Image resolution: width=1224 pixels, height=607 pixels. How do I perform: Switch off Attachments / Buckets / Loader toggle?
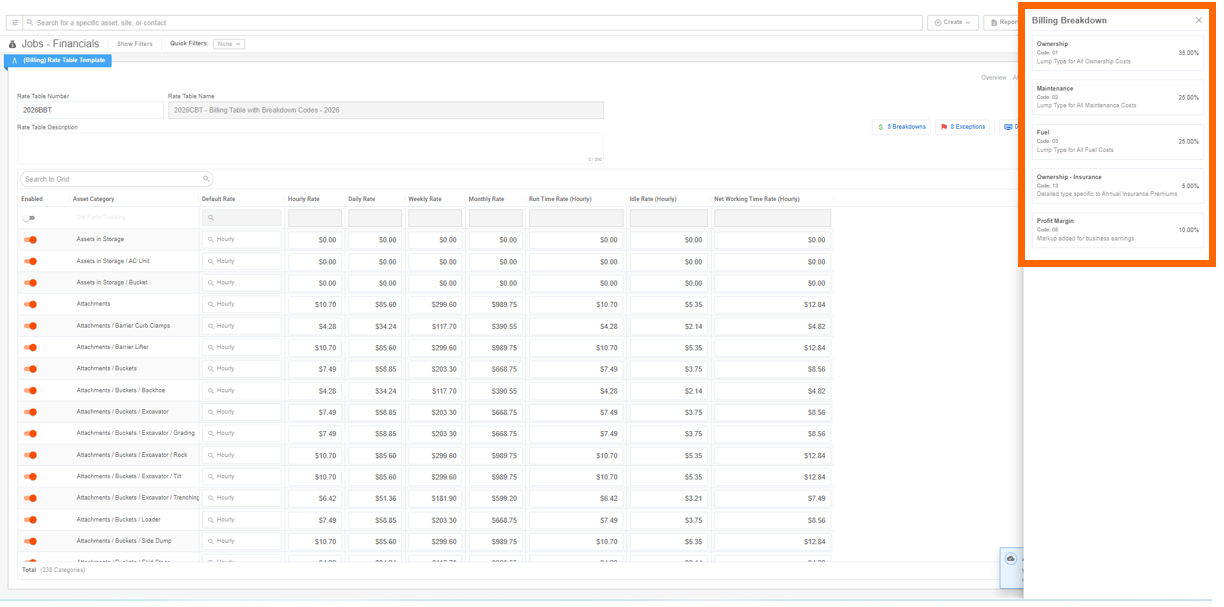pos(30,520)
